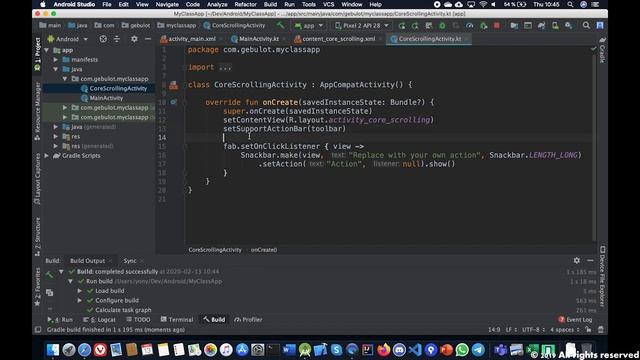Image resolution: width=640 pixels, height=360 pixels.
Task: Switch to the MainActivity.kt editor tab
Action: [258, 39]
